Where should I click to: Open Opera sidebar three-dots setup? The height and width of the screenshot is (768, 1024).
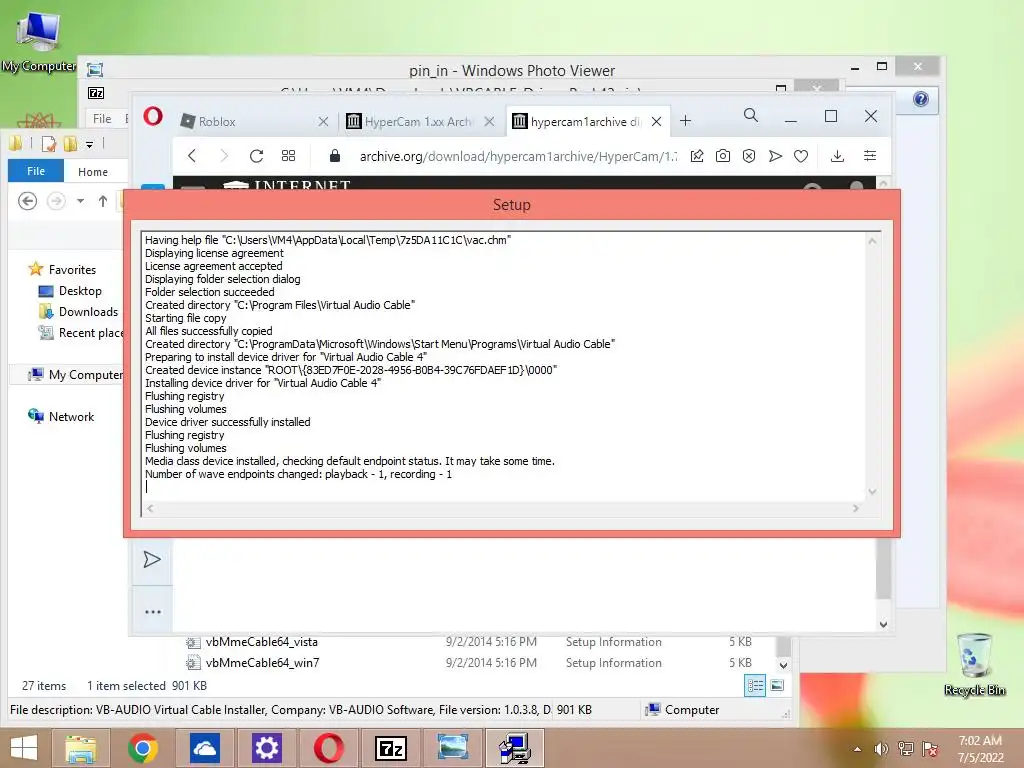(x=153, y=612)
